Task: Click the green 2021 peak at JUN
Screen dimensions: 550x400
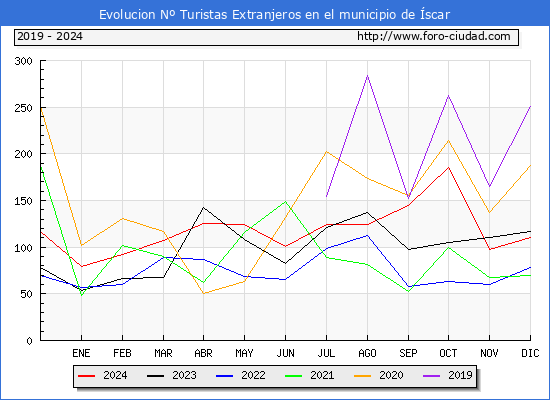Action: pos(286,202)
